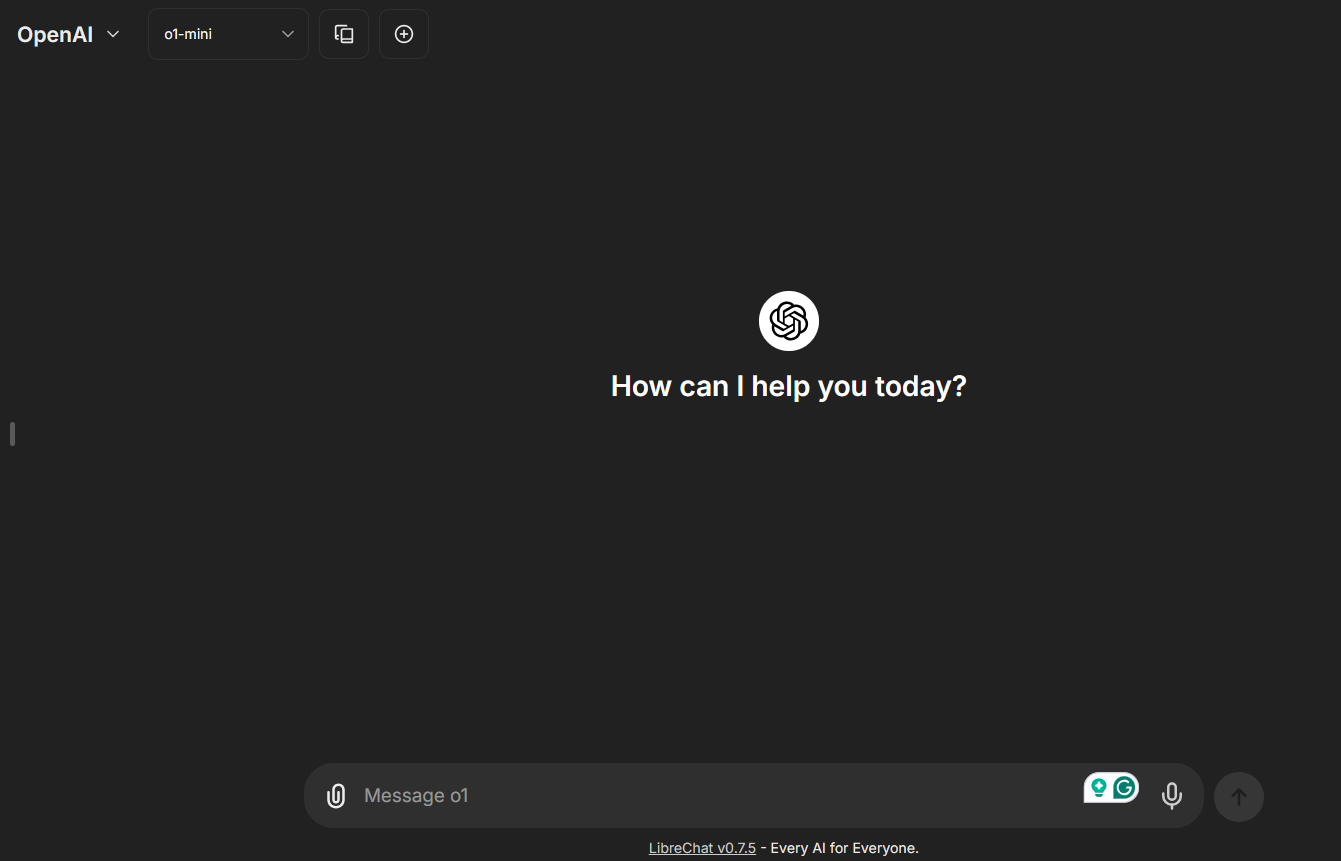1341x861 pixels.
Task: Click the Grammarly lightbulb suggestions icon
Action: coord(1099,788)
